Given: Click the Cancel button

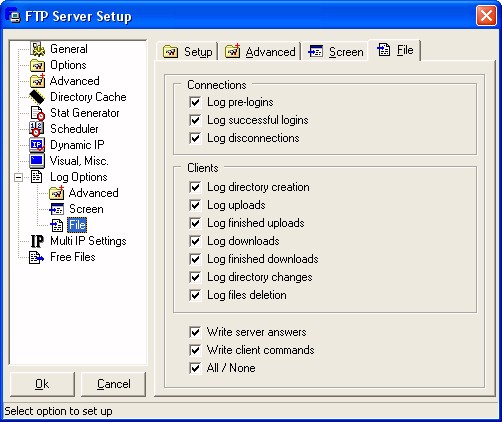Looking at the screenshot, I should (114, 384).
